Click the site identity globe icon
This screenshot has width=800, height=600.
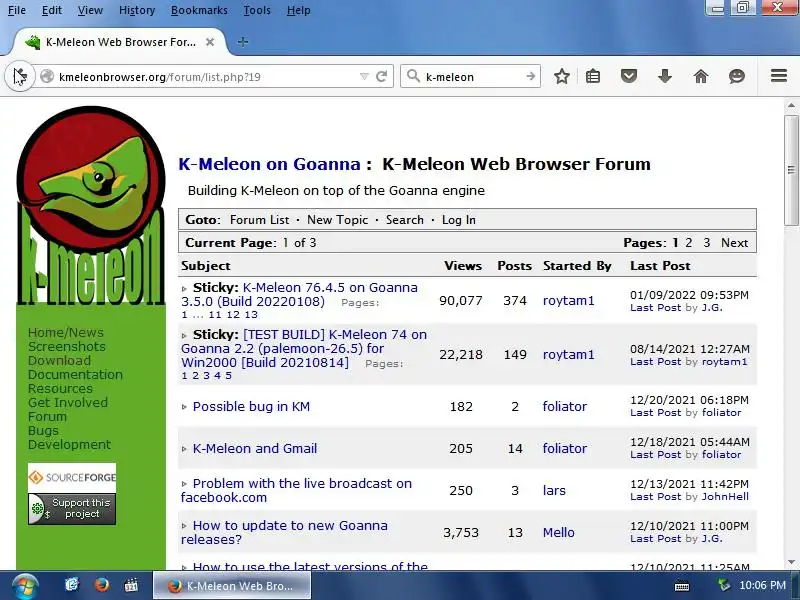[x=47, y=77]
